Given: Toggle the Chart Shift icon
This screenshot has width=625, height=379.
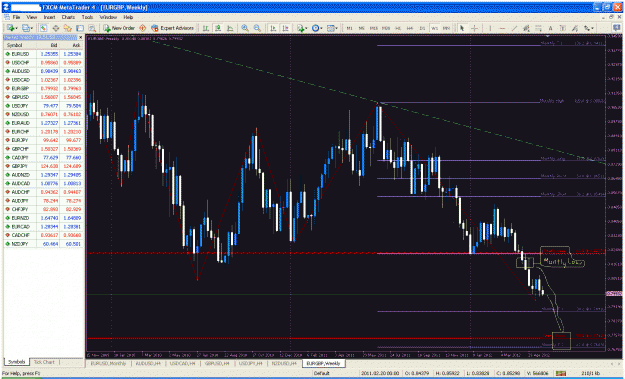Looking at the screenshot, I should click(285, 28).
